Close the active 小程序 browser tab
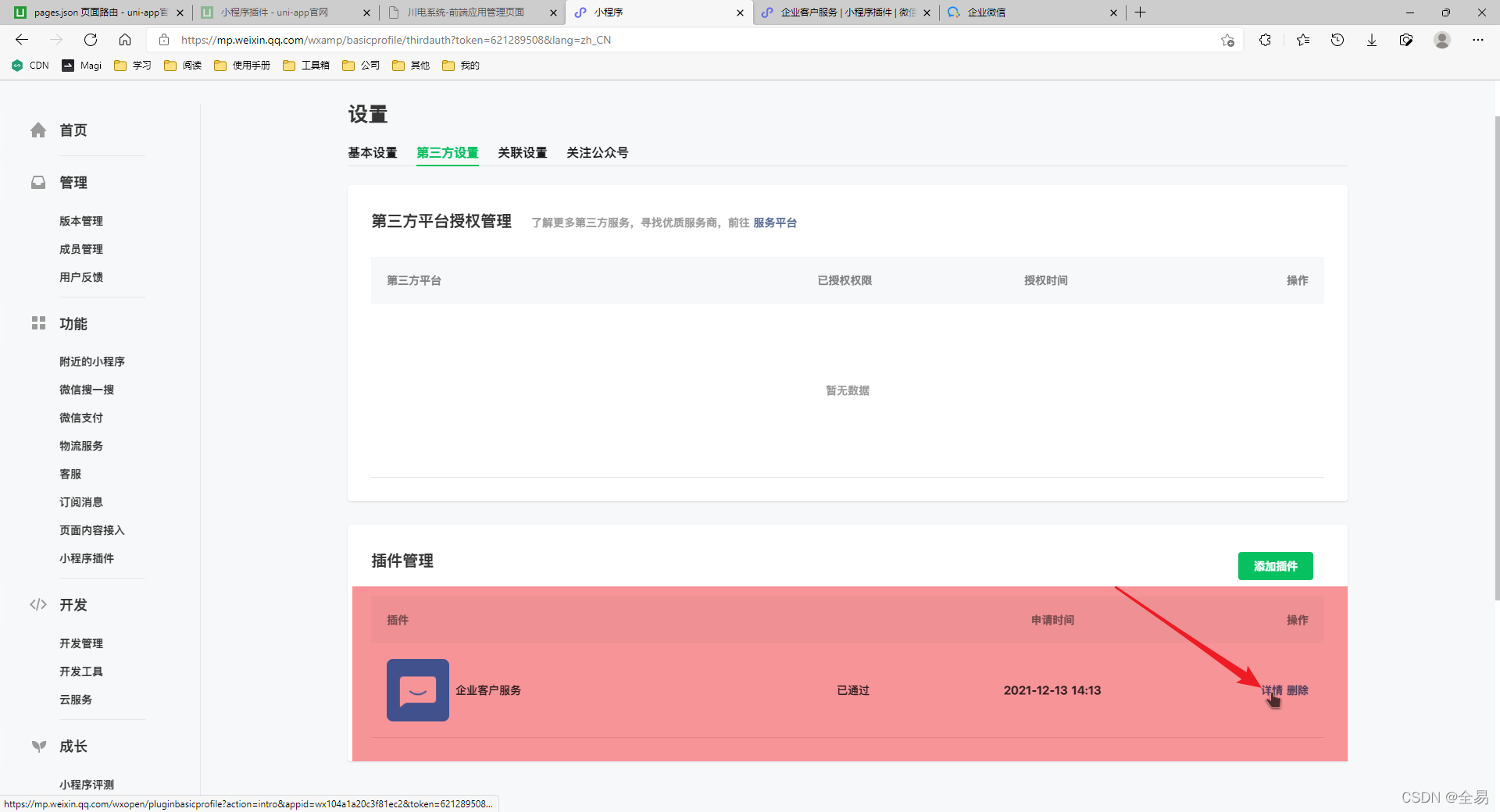 coord(740,12)
